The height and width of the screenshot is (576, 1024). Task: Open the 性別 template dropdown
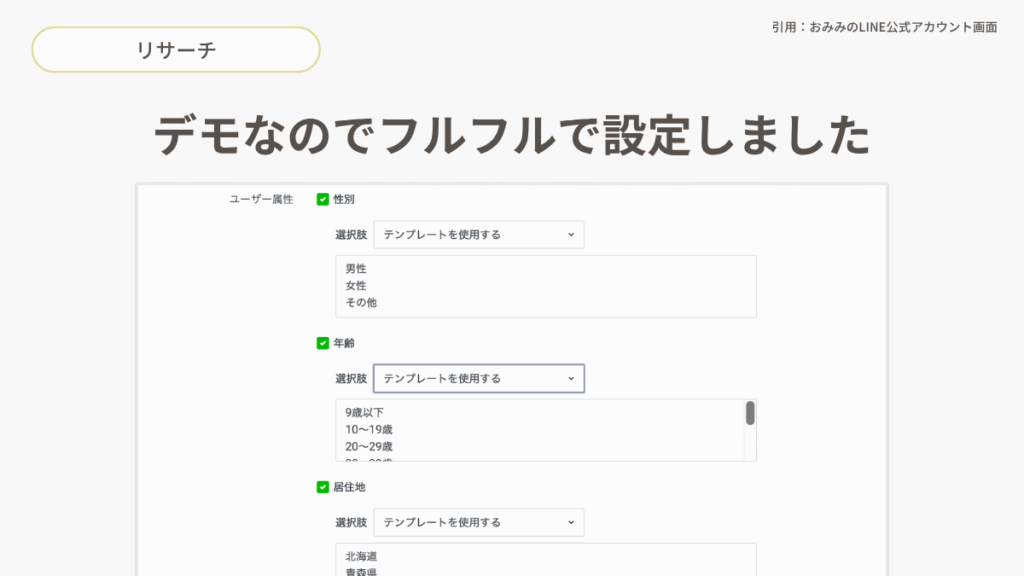tap(478, 235)
